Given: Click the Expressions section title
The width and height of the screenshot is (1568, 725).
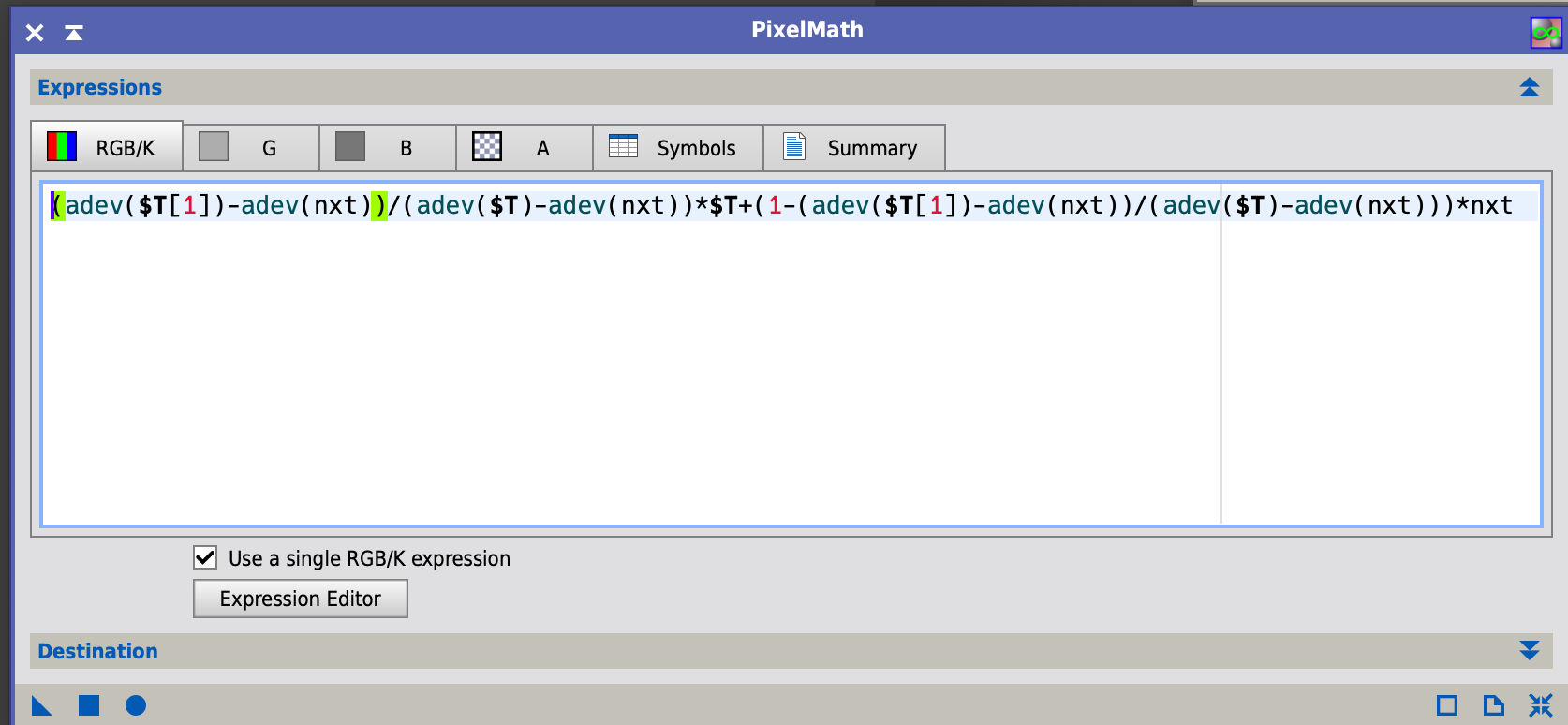Looking at the screenshot, I should (x=99, y=87).
